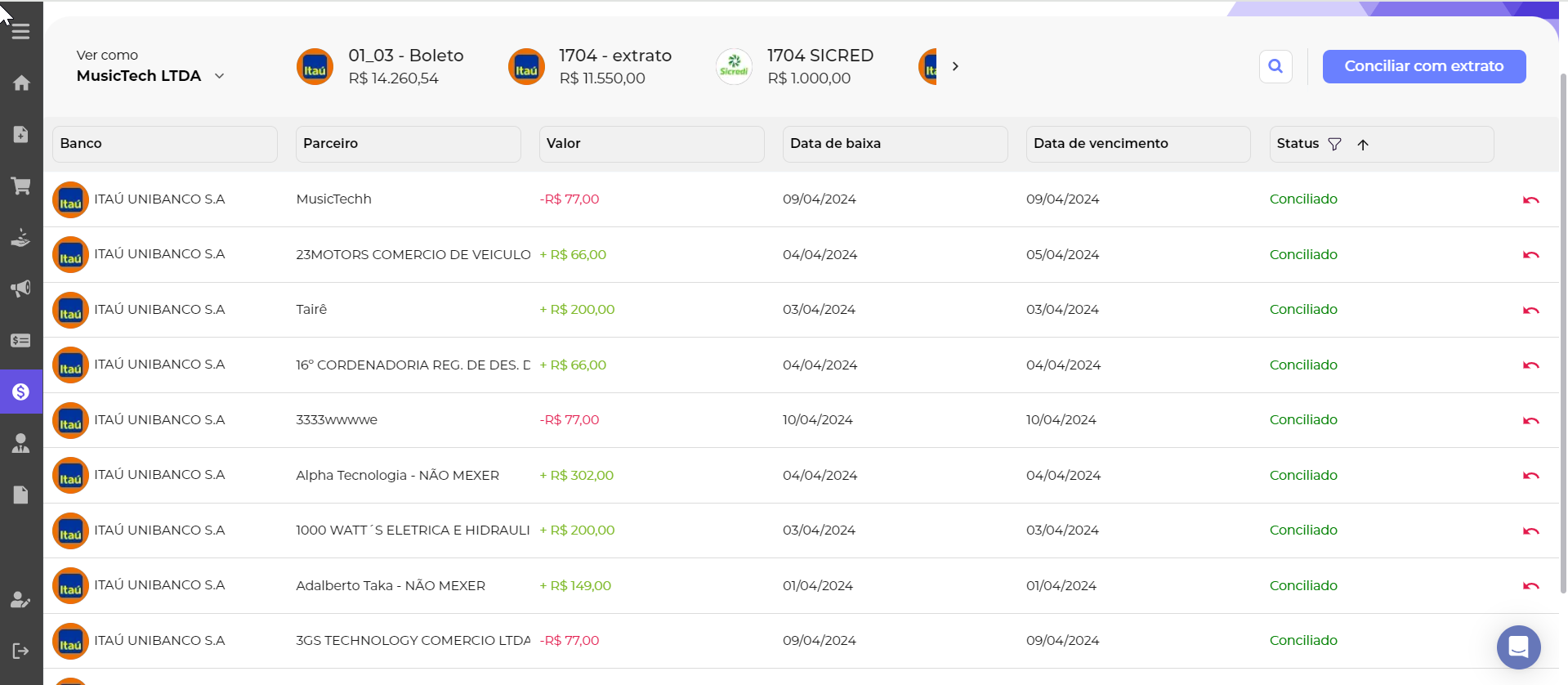
Task: Click the vertical scrollbar on right
Action: tap(1562, 327)
